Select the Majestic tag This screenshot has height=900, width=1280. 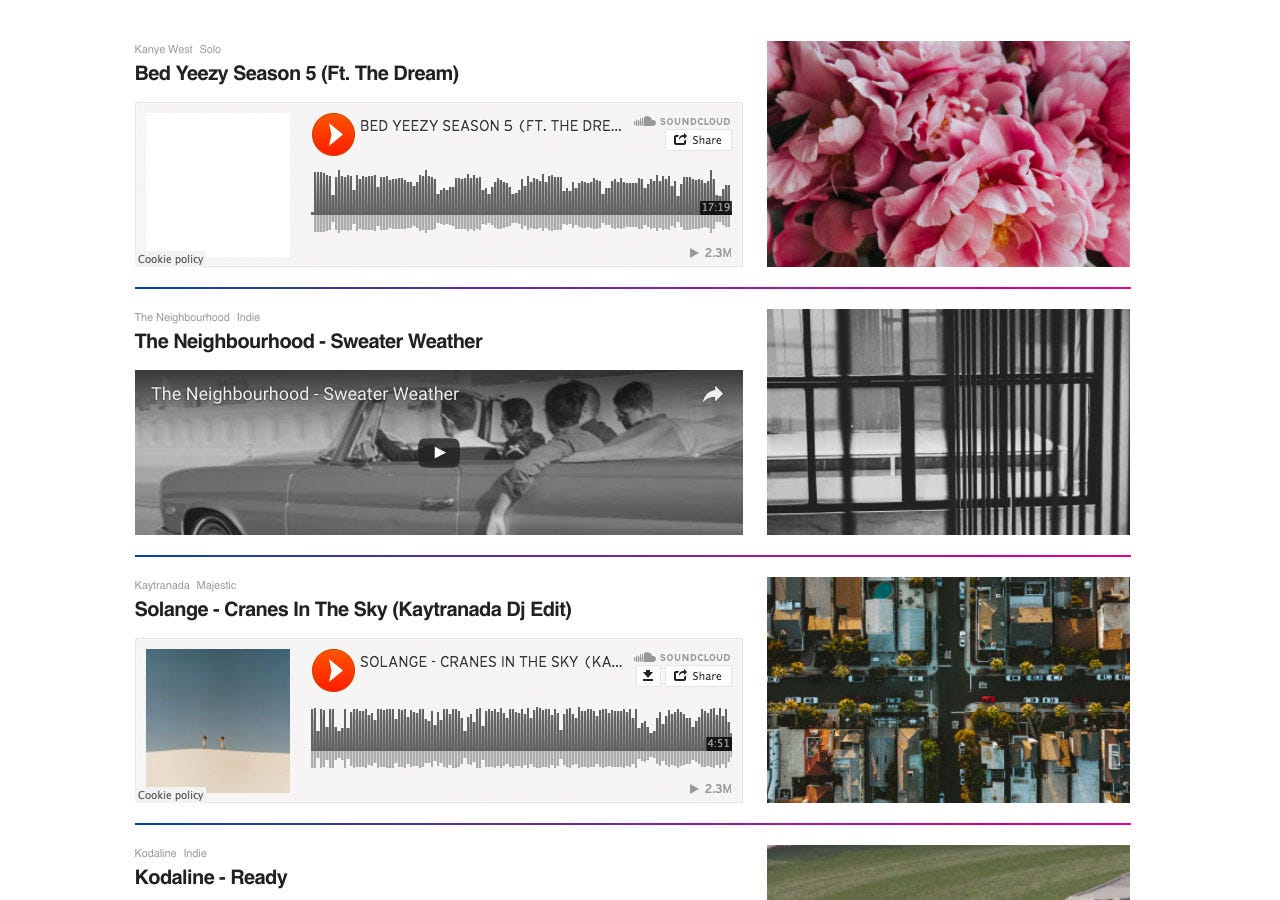(216, 585)
